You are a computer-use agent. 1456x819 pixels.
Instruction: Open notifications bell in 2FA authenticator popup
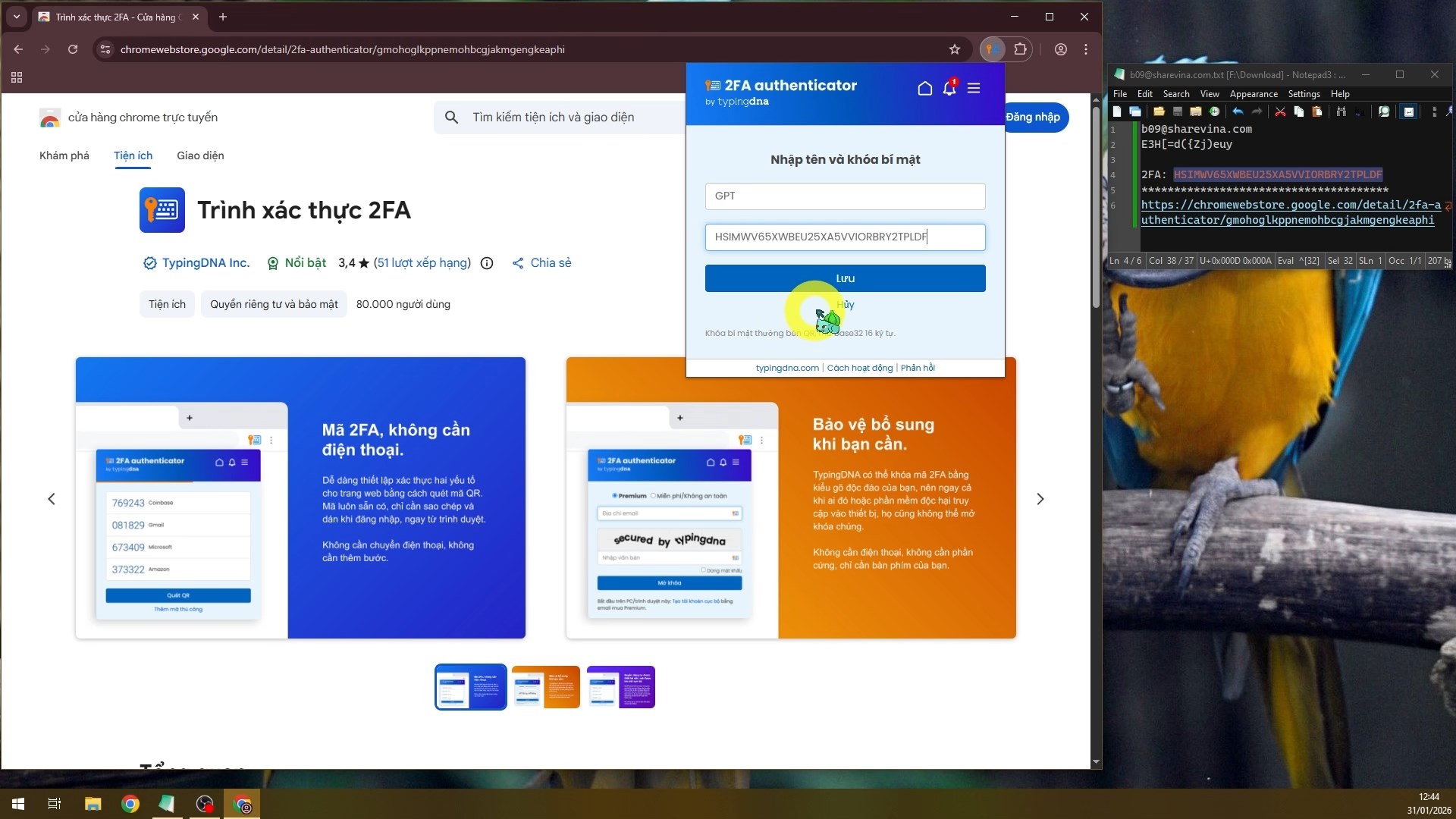tap(949, 88)
